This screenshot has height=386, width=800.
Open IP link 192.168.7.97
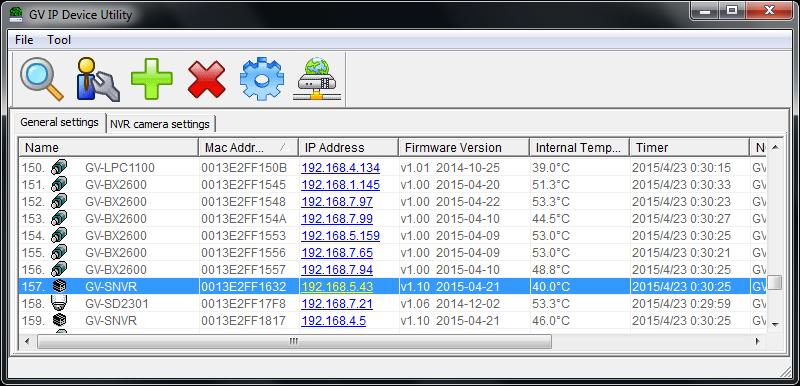click(x=337, y=201)
